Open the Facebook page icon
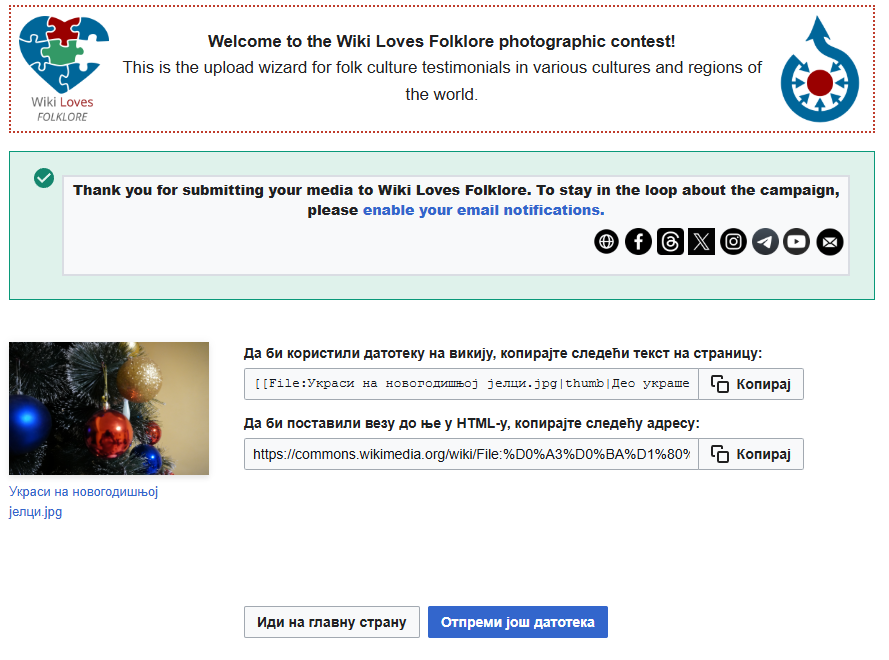The height and width of the screenshot is (660, 889). click(x=638, y=241)
